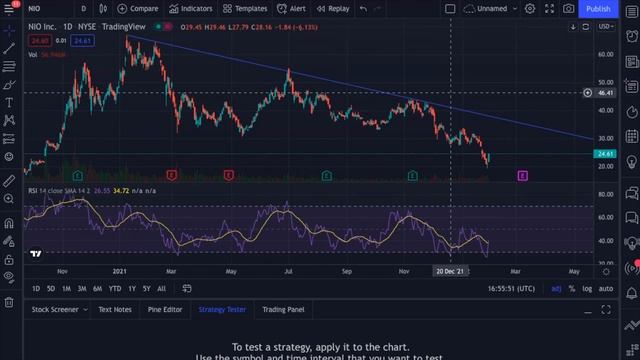Publish the chart idea
The height and width of the screenshot is (360, 640).
tap(598, 9)
